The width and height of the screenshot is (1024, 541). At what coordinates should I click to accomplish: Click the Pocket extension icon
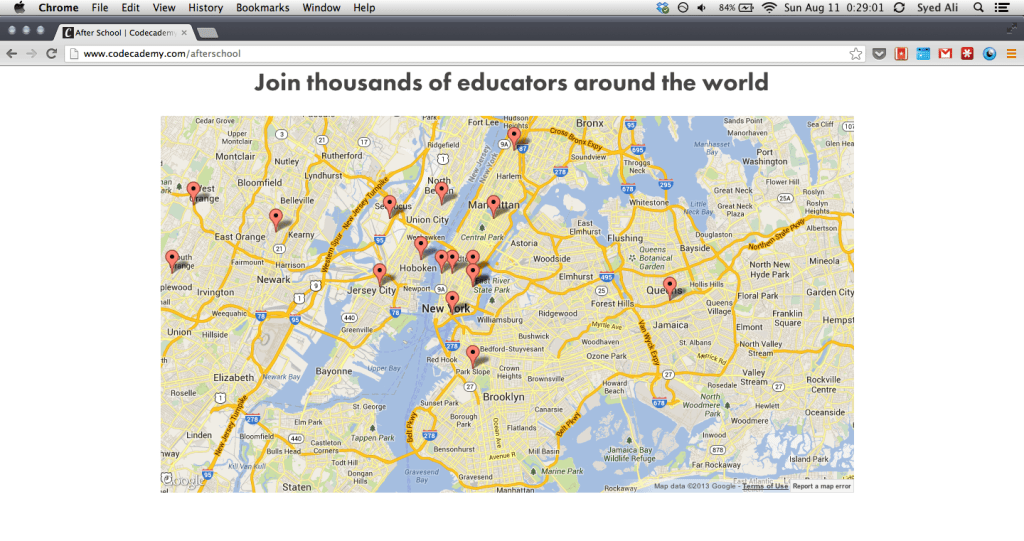coord(879,53)
